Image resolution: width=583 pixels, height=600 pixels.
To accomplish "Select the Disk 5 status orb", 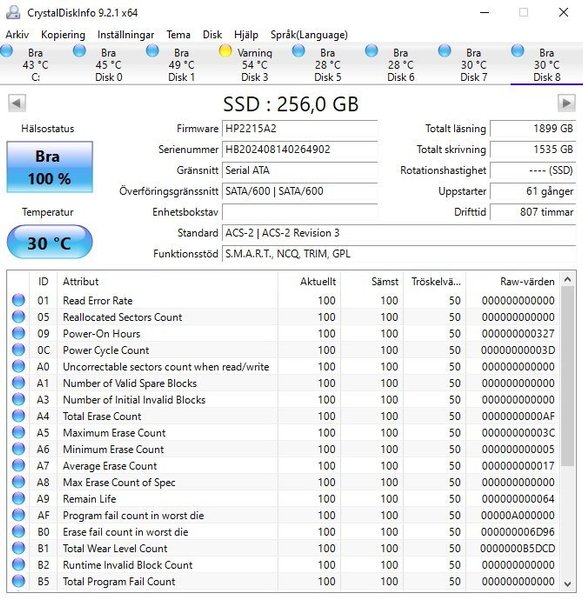I will (x=298, y=51).
